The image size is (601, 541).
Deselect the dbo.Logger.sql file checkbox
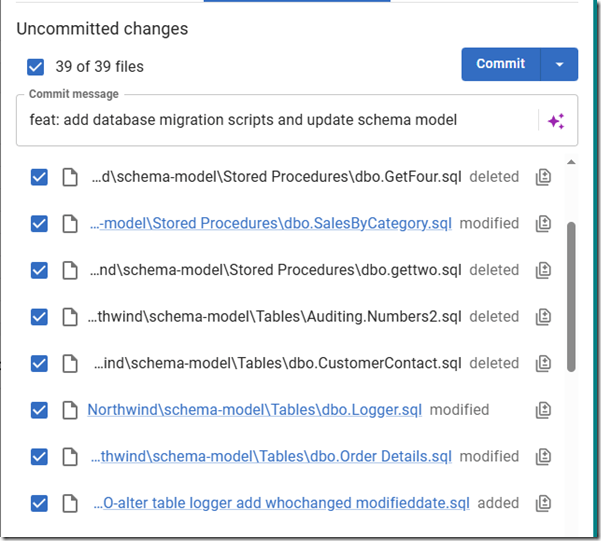[x=39, y=410]
